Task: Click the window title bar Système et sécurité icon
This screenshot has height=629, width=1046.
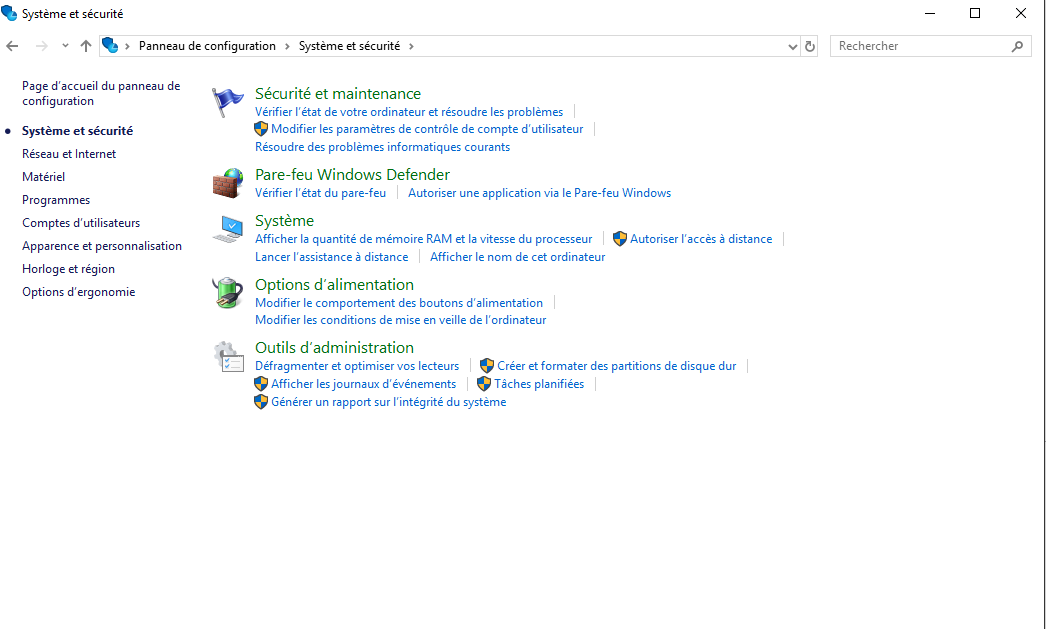Action: click(9, 13)
